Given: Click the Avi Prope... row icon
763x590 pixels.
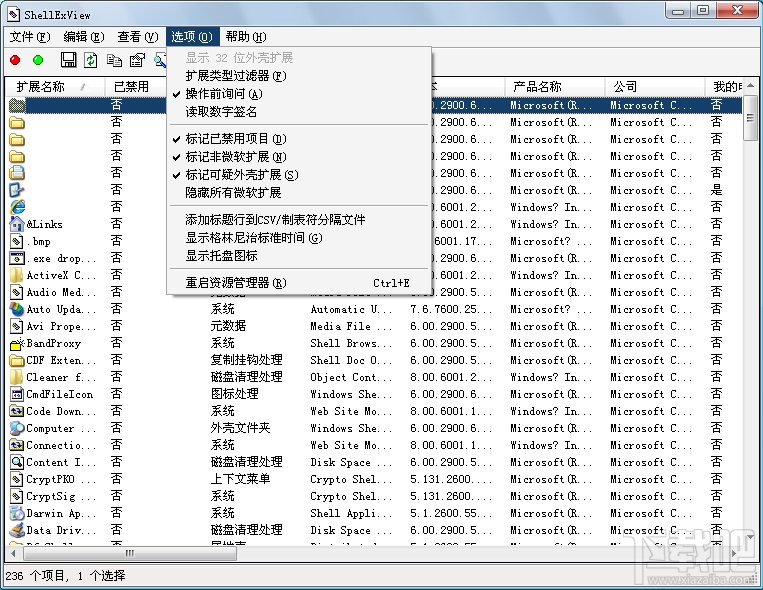Looking at the screenshot, I should coord(17,326).
